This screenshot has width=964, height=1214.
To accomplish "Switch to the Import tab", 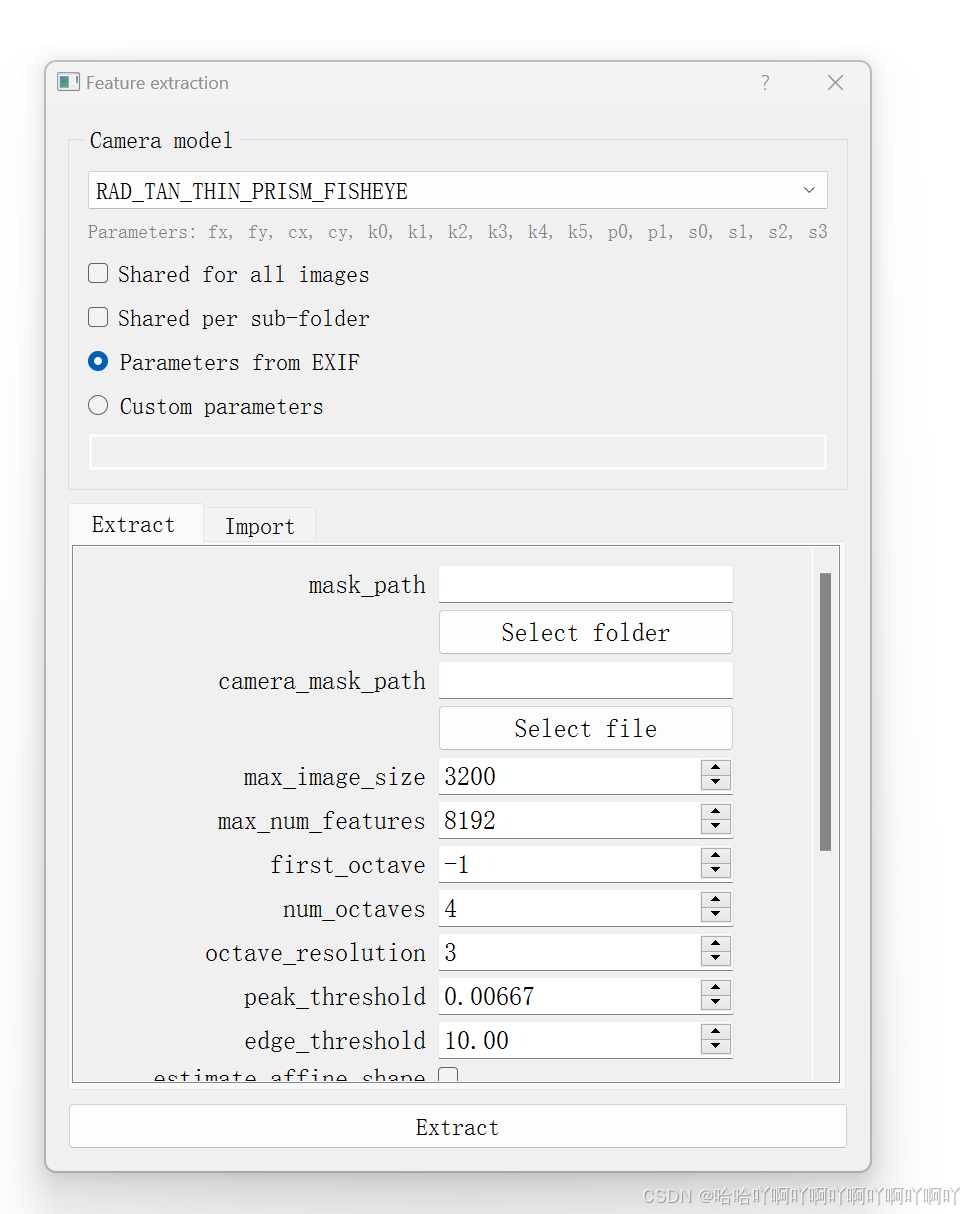I will click(259, 526).
